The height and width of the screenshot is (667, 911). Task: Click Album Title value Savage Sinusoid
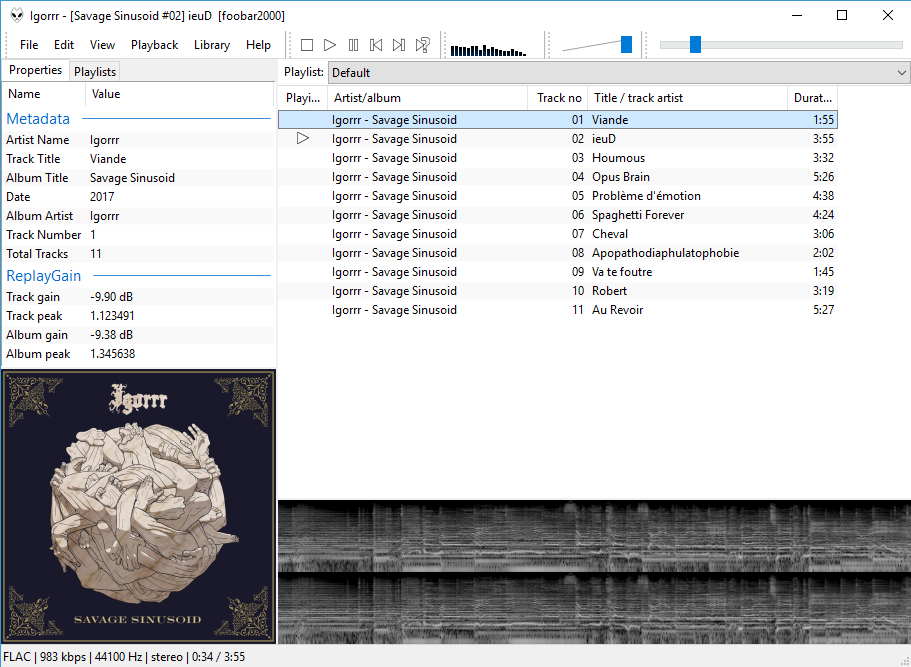pyautogui.click(x=132, y=178)
